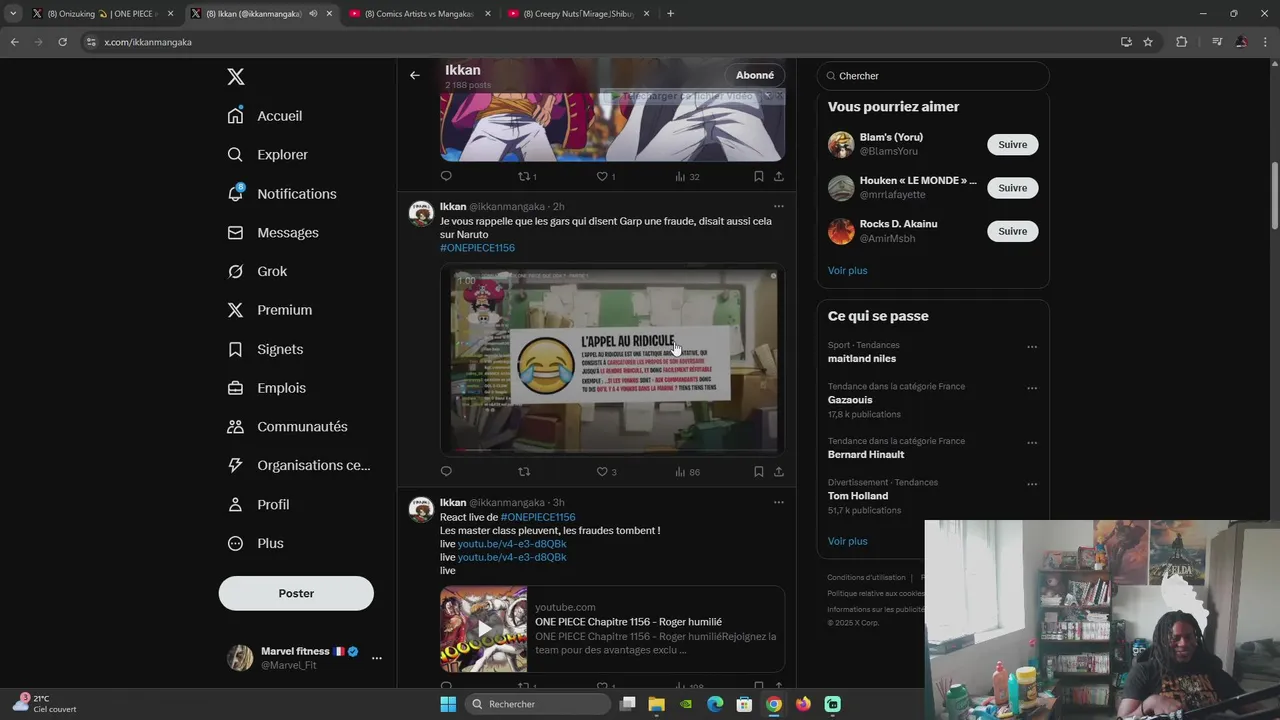Viewport: 1280px width, 720px height.
Task: Bookmark the Garp fraude post
Action: coord(759,472)
